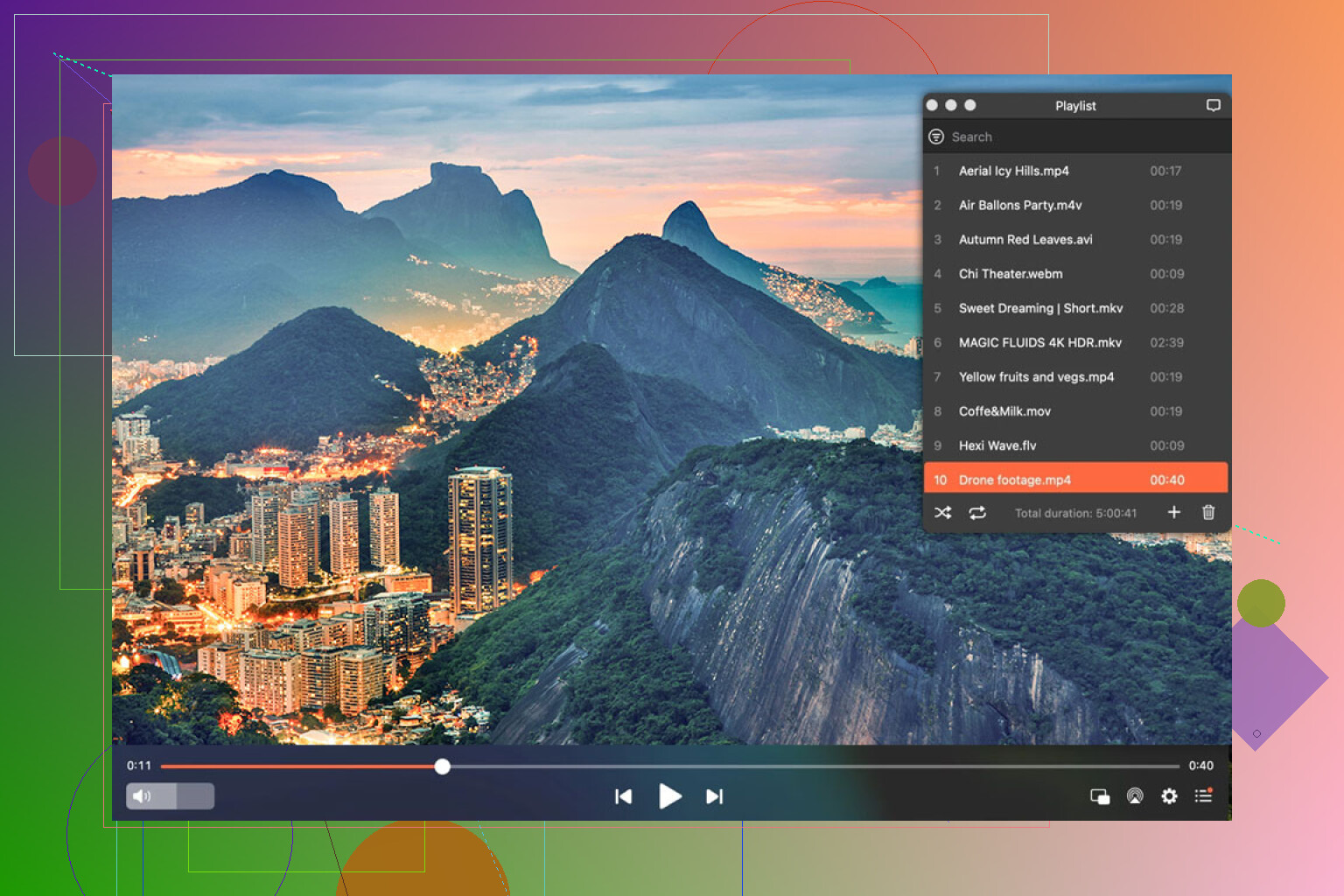The image size is (1344, 896).
Task: Select Hexi Wave.flv in playlist
Action: pyautogui.click(x=1076, y=445)
